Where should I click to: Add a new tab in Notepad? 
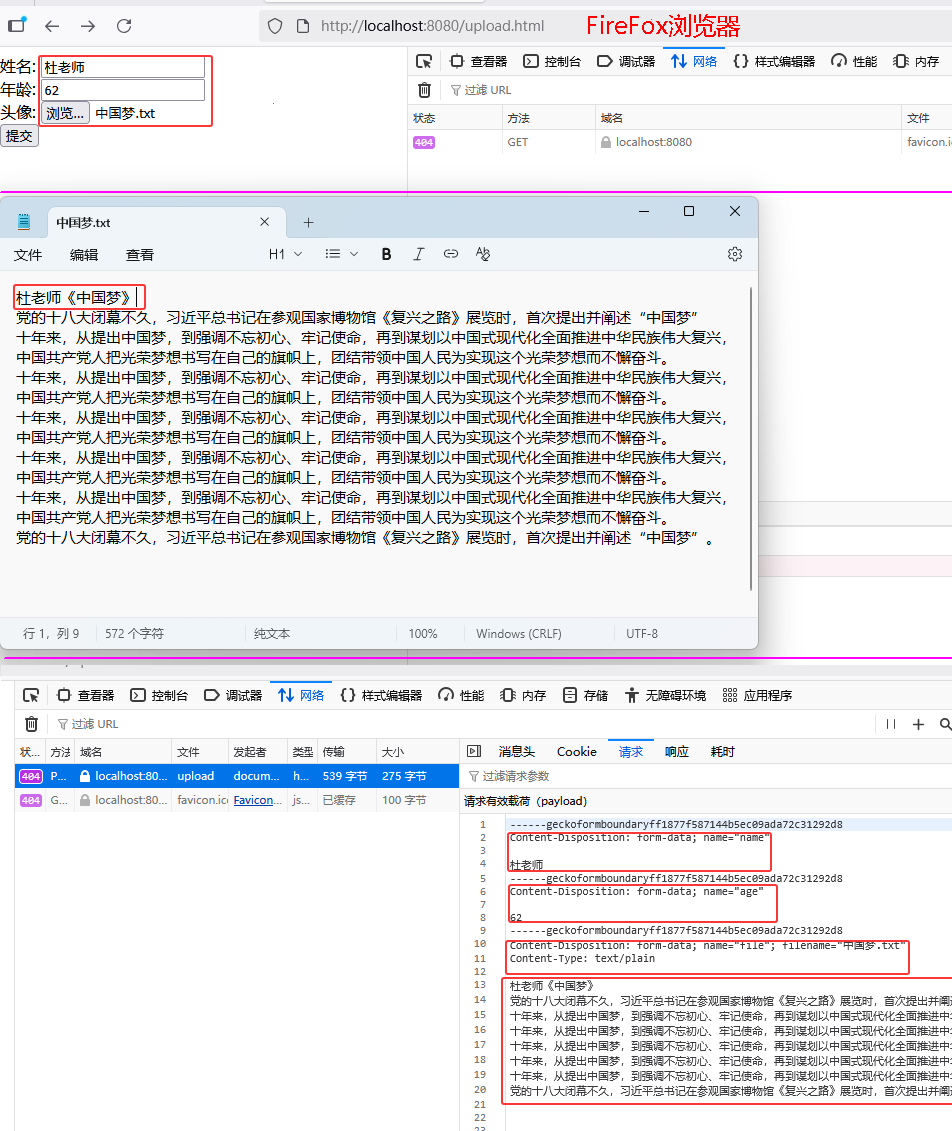pyautogui.click(x=308, y=222)
